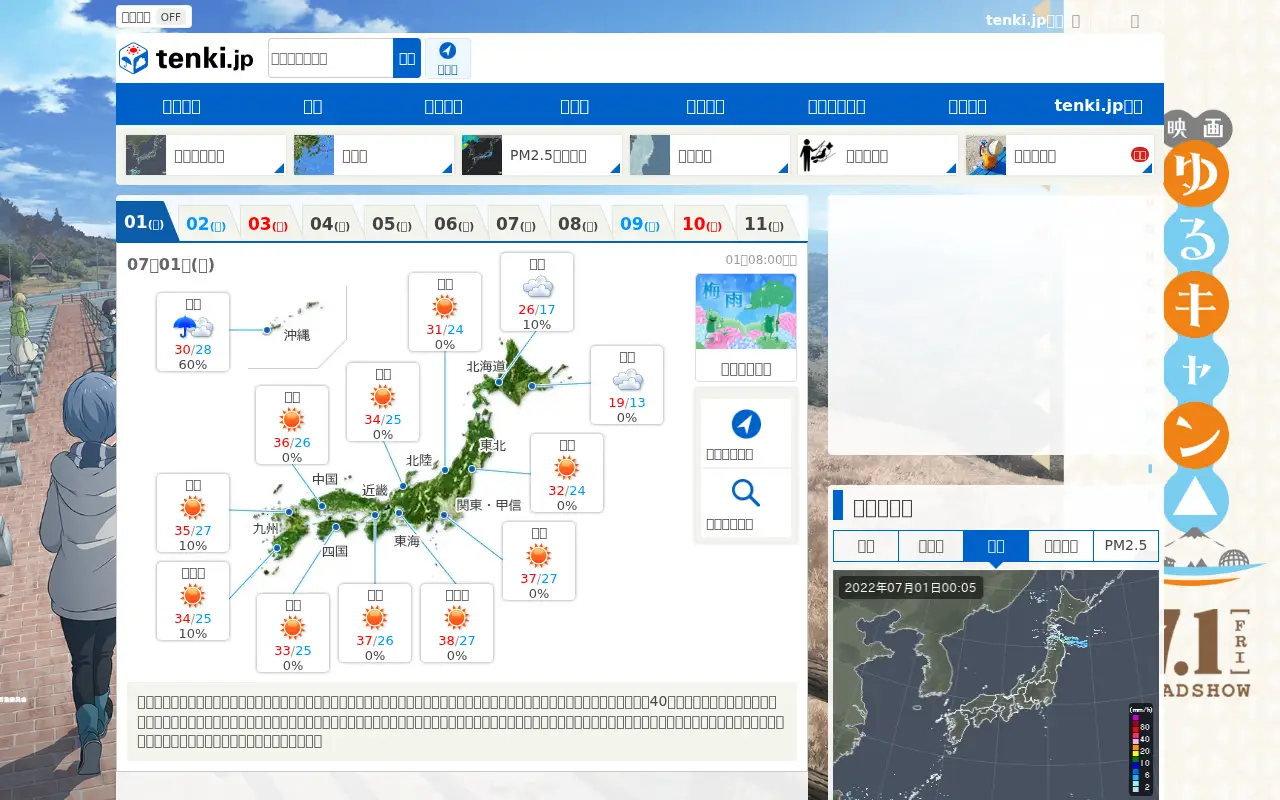Click the sun icon on the 35/27 forecast card
Viewport: 1280px width, 800px height.
coord(193,508)
